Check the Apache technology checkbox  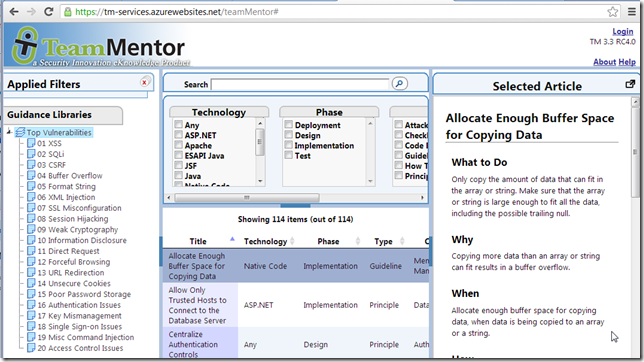pyautogui.click(x=178, y=145)
